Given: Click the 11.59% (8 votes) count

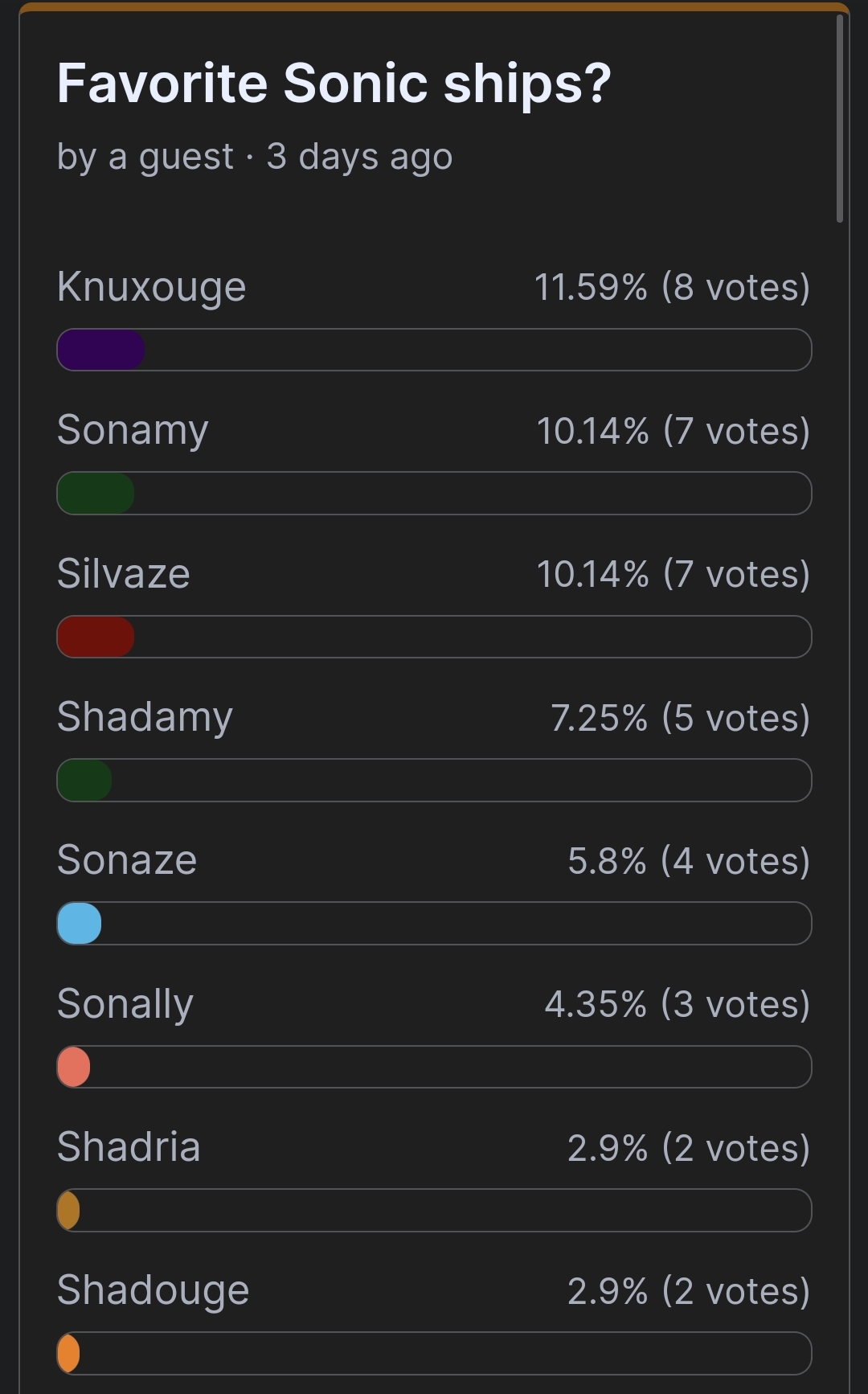Looking at the screenshot, I should click(673, 287).
